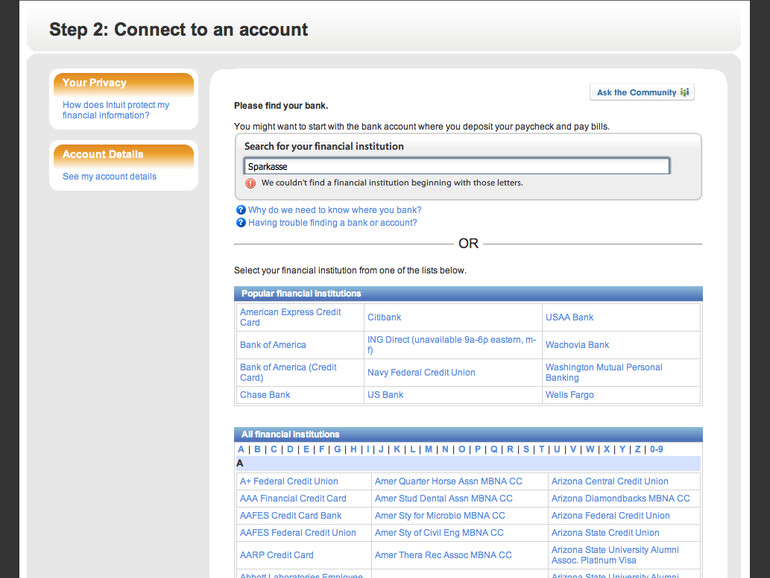Viewport: 770px width, 578px height.
Task: Jump to letter T in alphabet index
Action: coord(541,449)
